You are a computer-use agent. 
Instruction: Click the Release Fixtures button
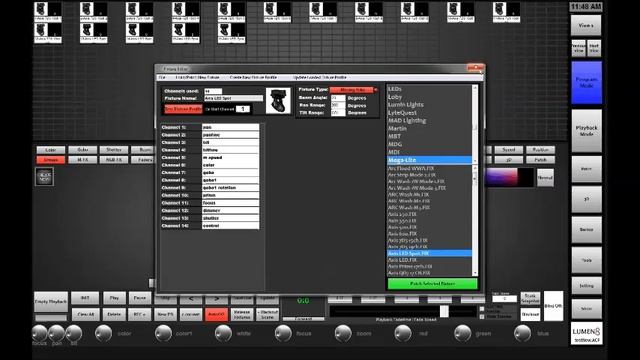(242, 315)
